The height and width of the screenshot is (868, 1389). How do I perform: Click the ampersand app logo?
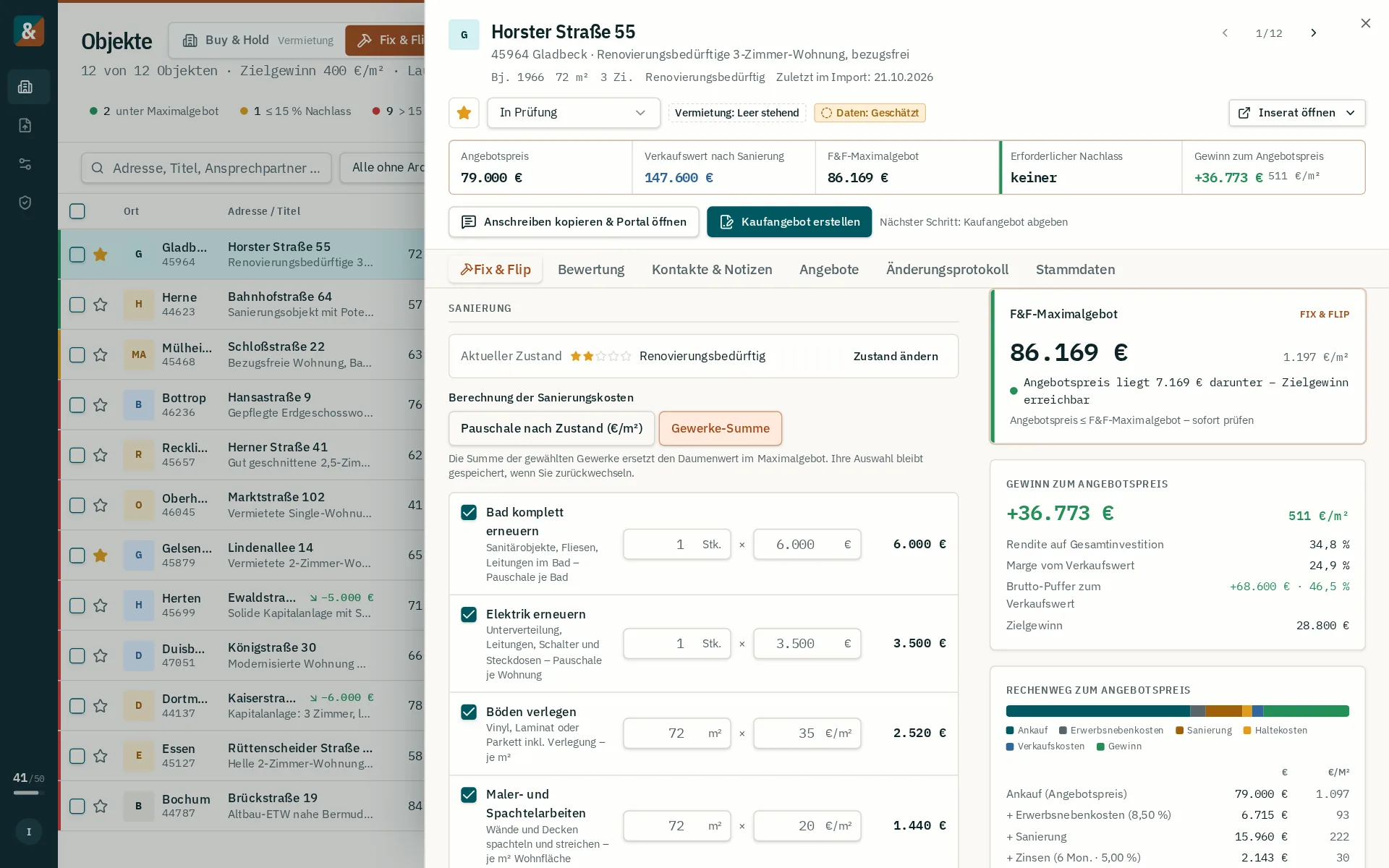click(x=29, y=31)
